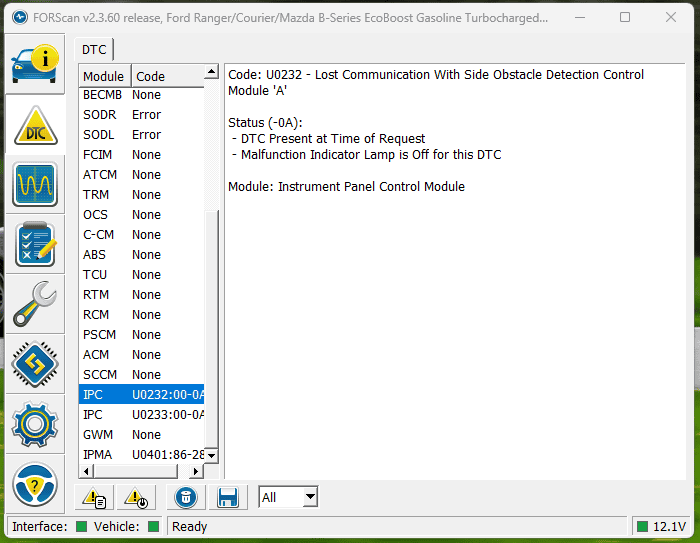The image size is (700, 543).
Task: Select the DTC section icon in sidebar
Action: click(x=35, y=125)
